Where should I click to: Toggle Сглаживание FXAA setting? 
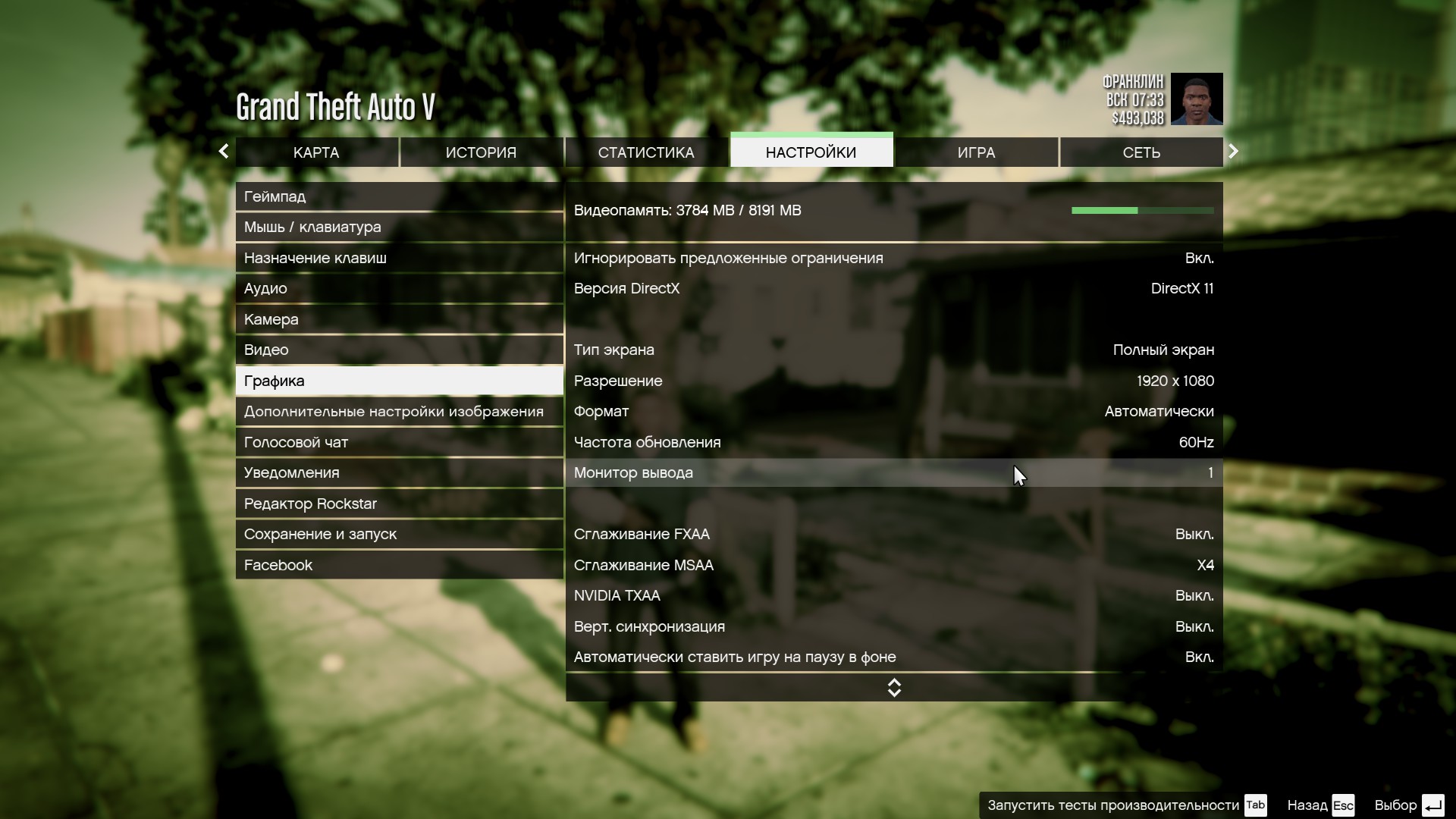[894, 534]
